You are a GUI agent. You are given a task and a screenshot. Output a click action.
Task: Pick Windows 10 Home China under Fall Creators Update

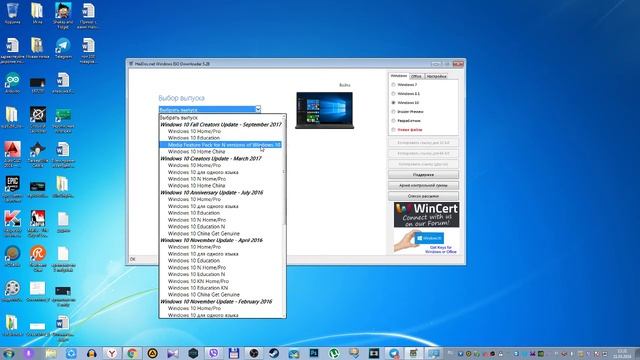click(220, 151)
